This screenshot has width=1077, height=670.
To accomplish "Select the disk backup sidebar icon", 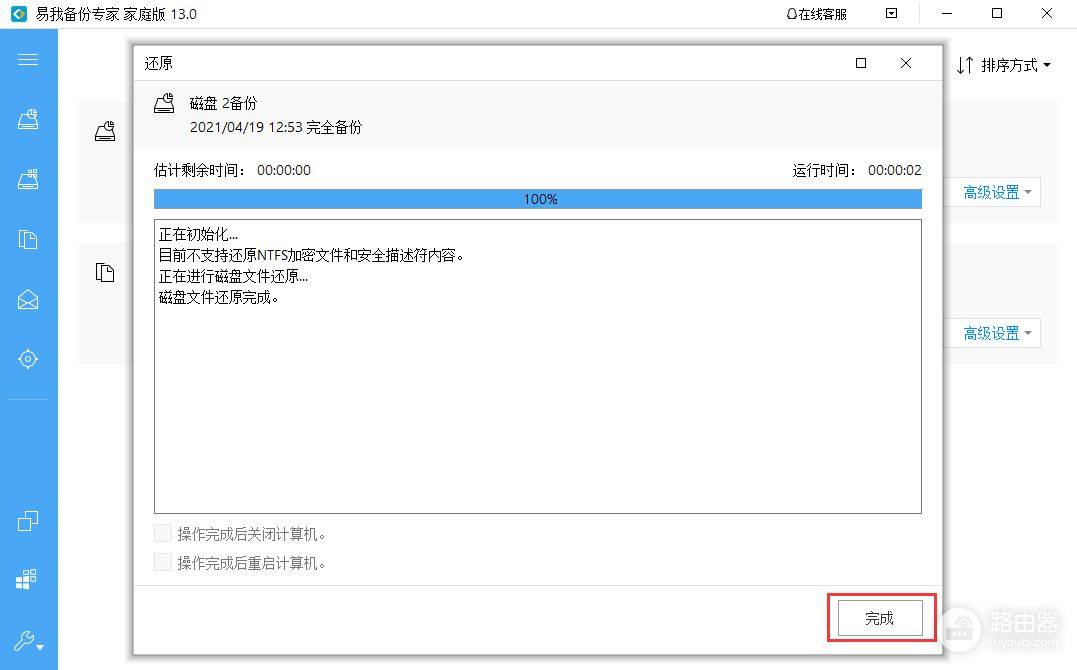I will pos(28,120).
